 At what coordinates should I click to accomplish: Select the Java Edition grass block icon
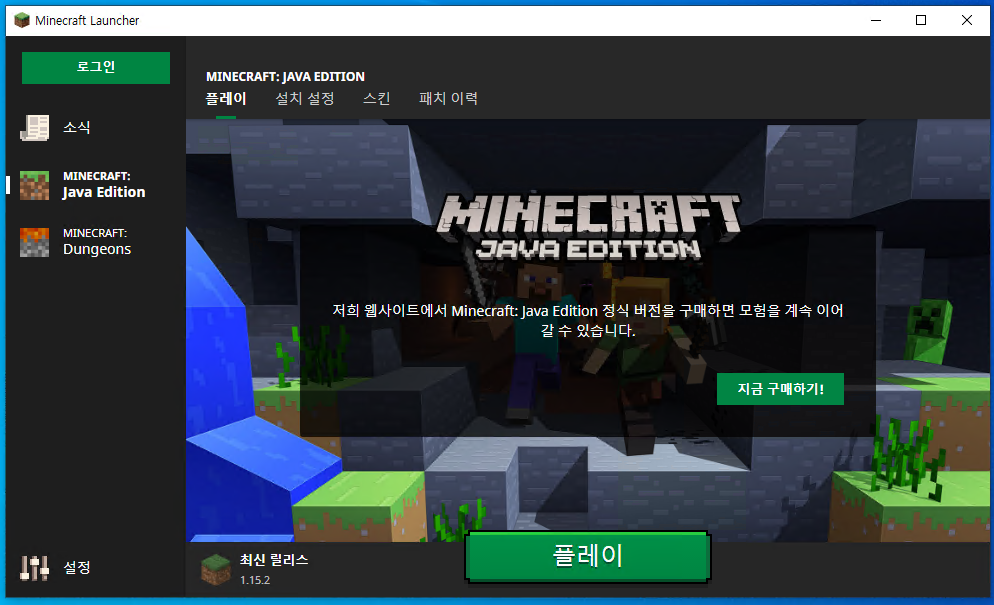click(34, 185)
